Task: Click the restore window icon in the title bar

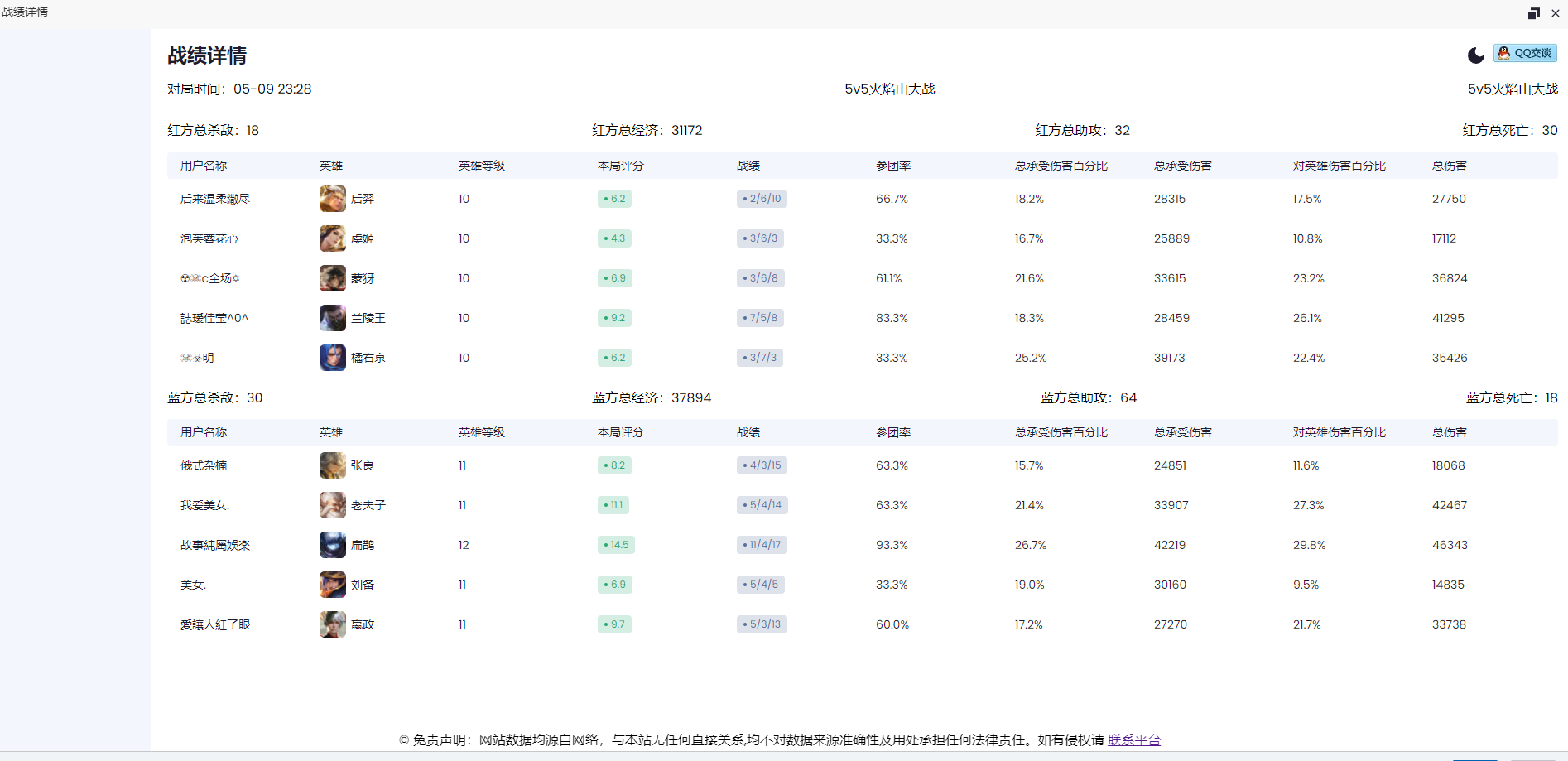Action: pyautogui.click(x=1533, y=12)
